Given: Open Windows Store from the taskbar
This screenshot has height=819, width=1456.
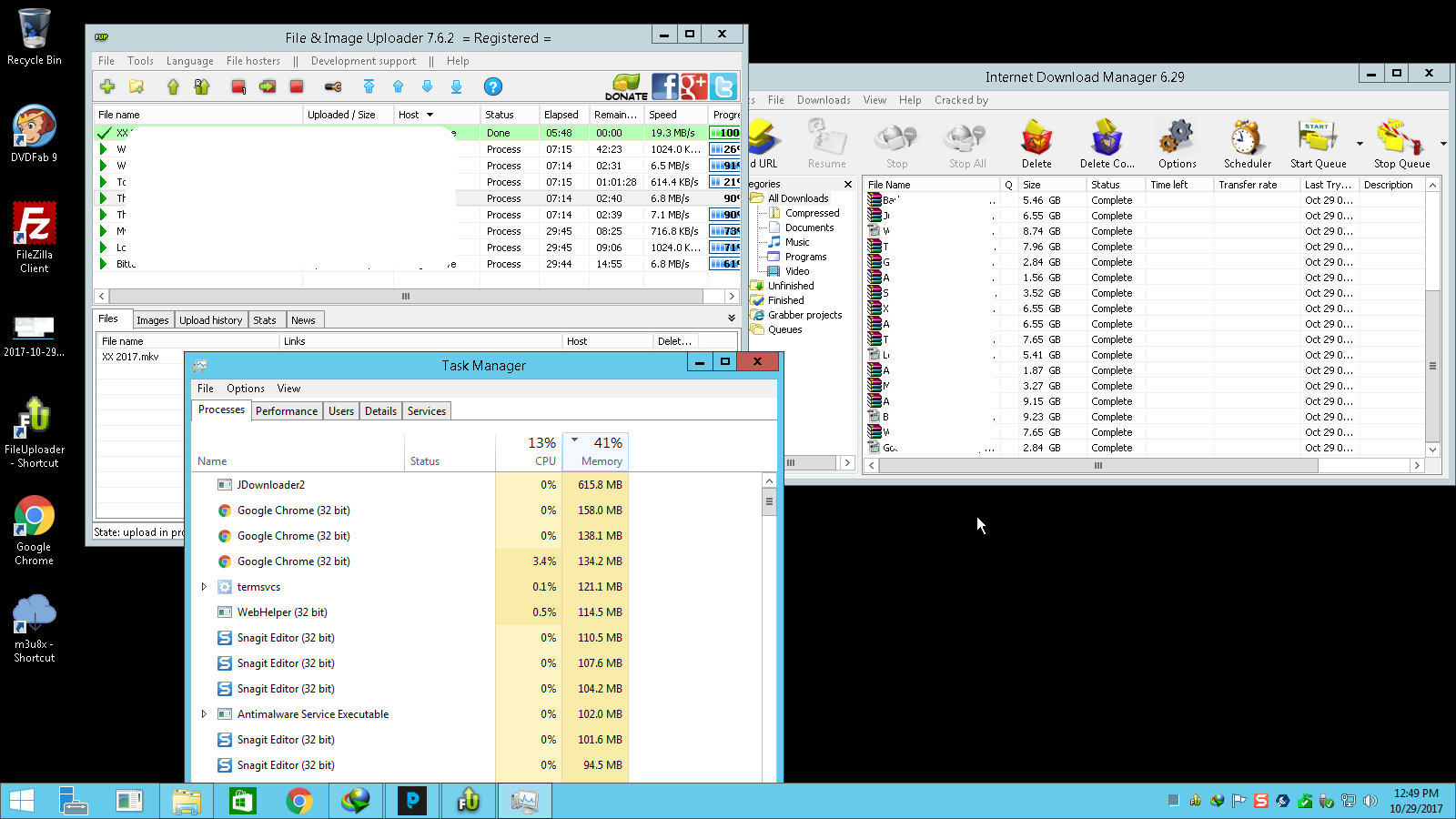Looking at the screenshot, I should click(242, 801).
